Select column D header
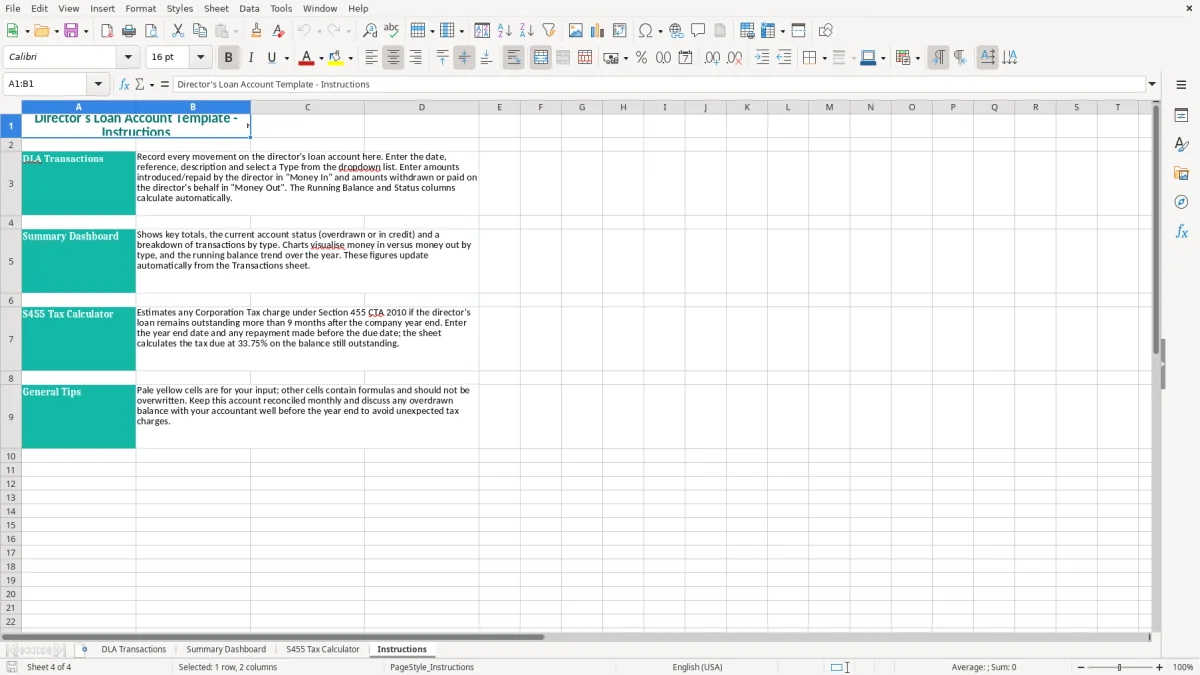1200x675 pixels. coord(421,107)
